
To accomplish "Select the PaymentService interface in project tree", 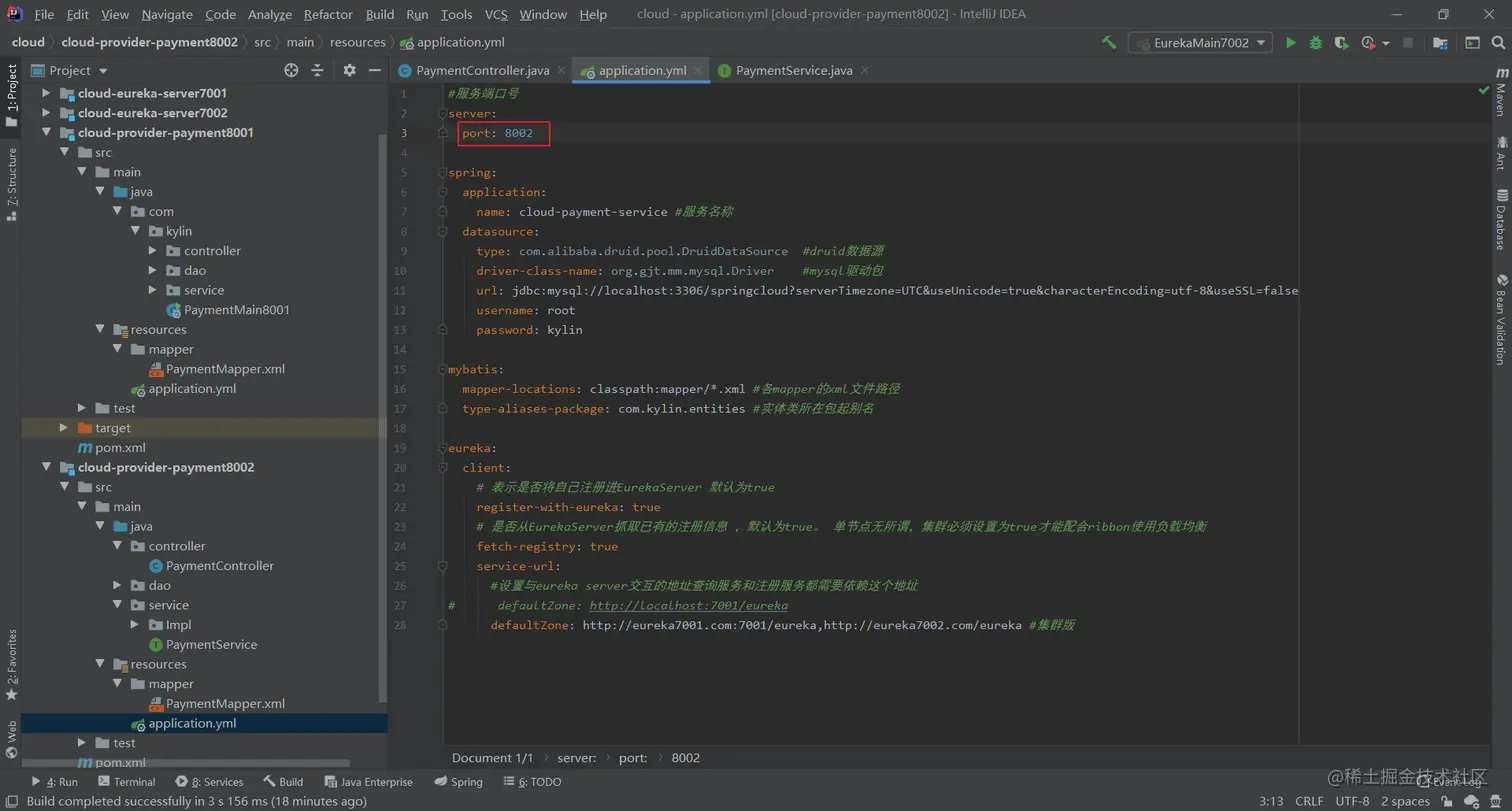I will click(x=203, y=644).
